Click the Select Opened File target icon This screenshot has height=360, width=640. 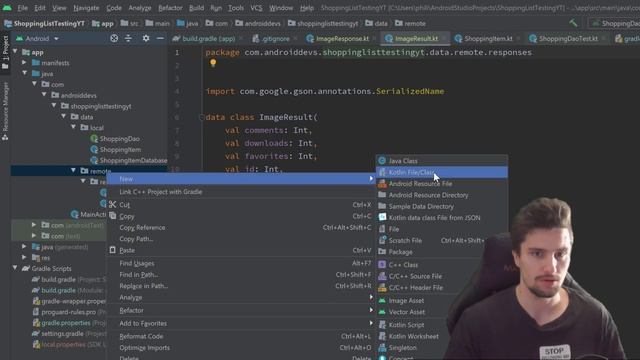click(114, 38)
